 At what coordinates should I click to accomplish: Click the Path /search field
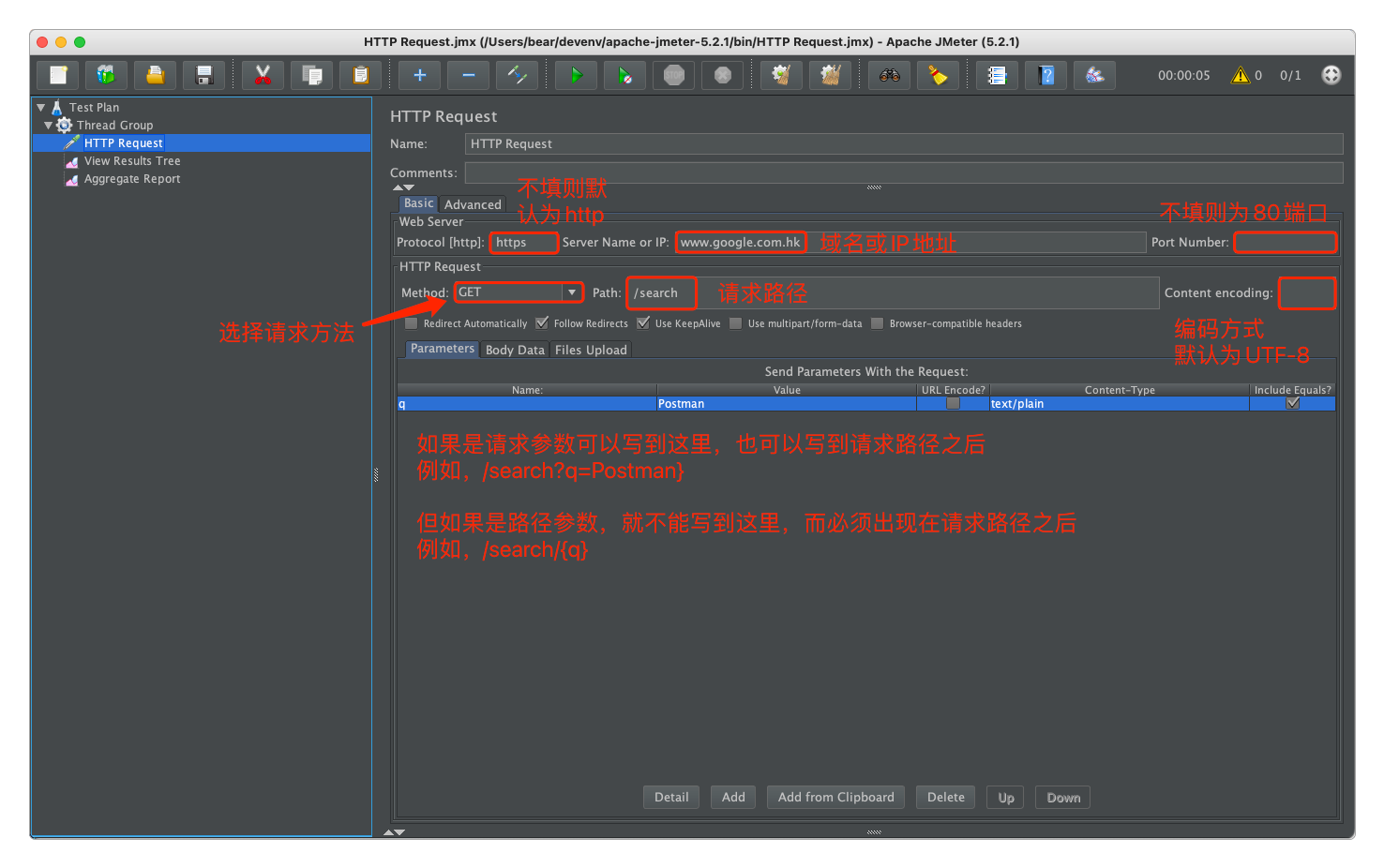pos(893,292)
